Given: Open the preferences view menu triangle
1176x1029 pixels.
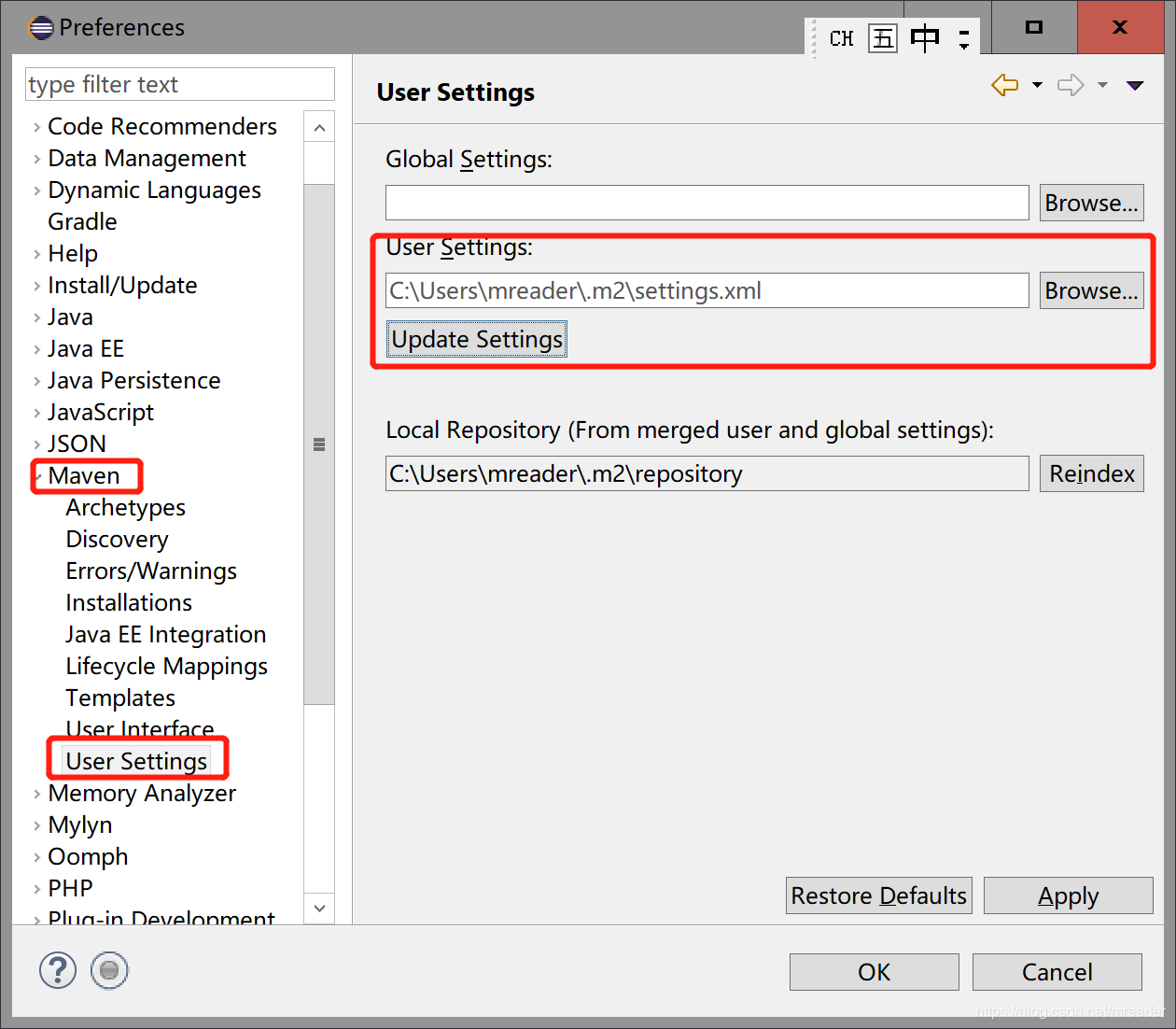Looking at the screenshot, I should click(1135, 85).
